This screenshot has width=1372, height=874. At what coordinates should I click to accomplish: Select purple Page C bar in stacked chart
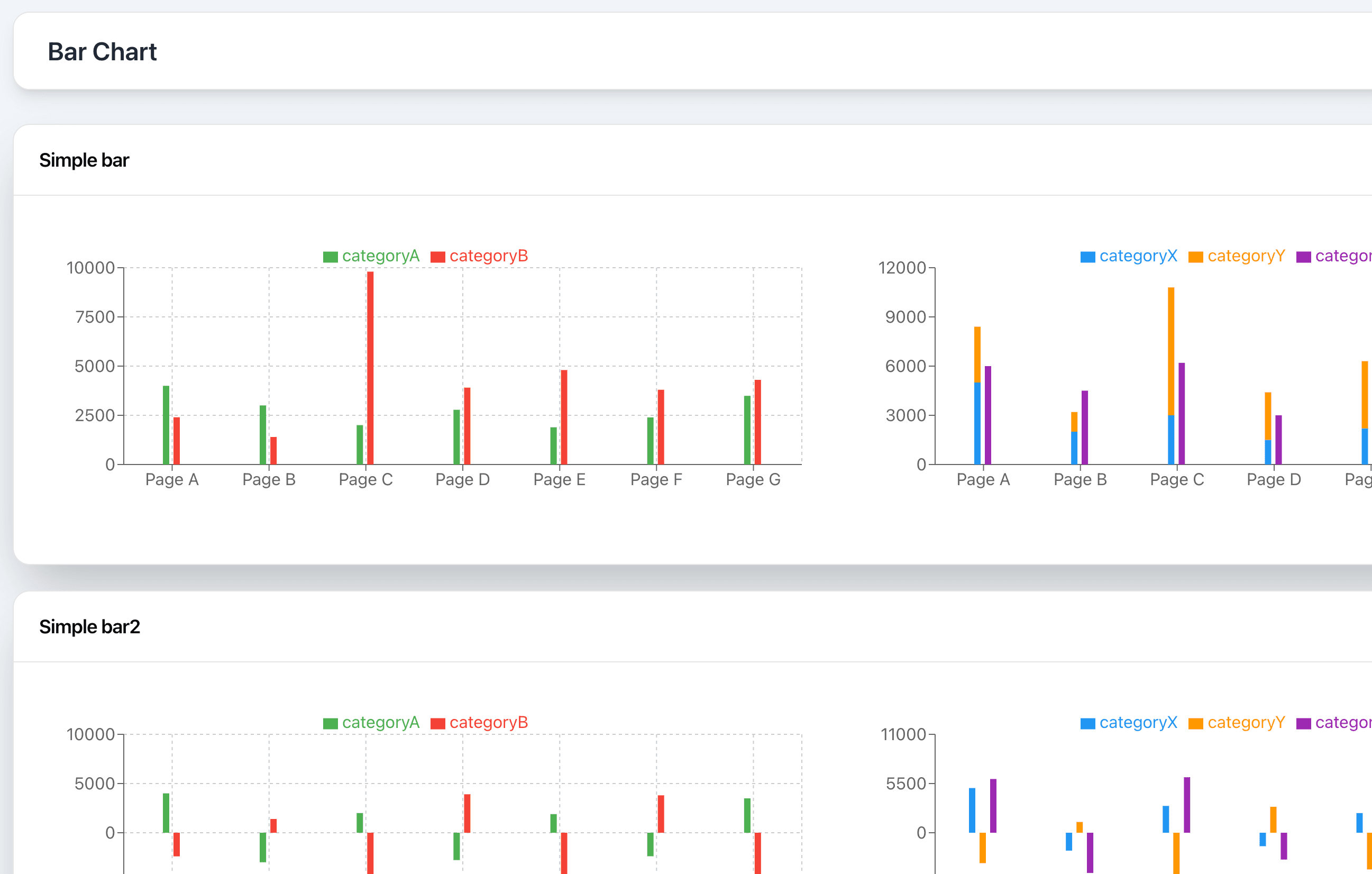pos(1182,414)
